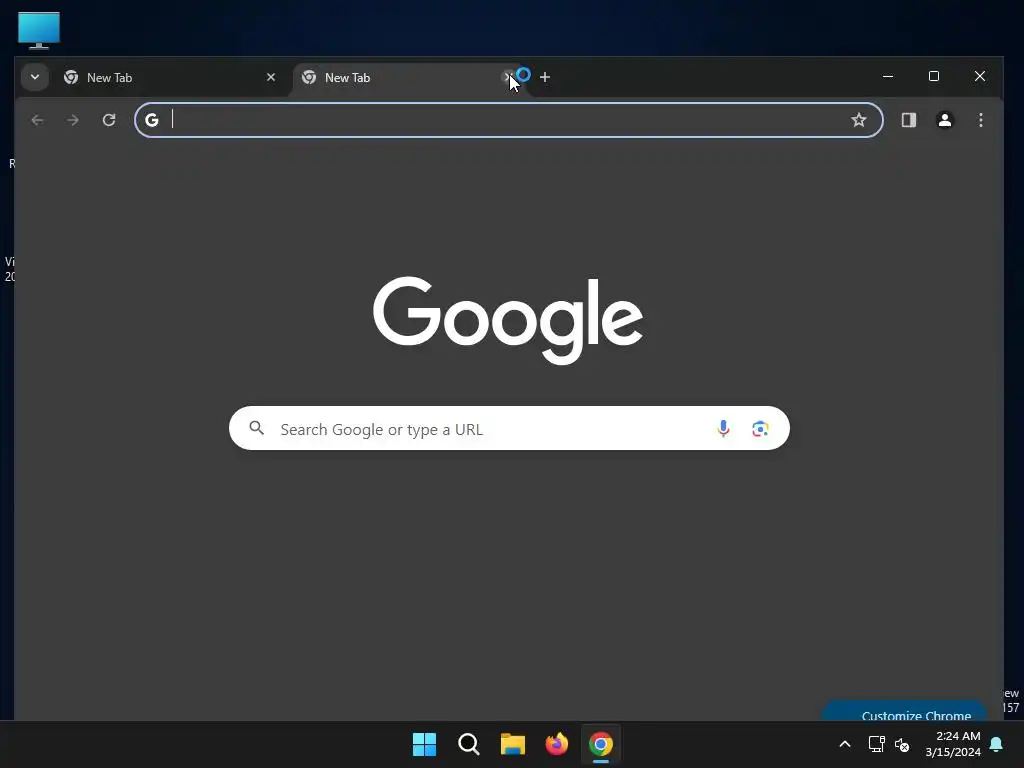This screenshot has width=1024, height=768.
Task: Click the magnifier icon in the search box
Action: (x=257, y=428)
